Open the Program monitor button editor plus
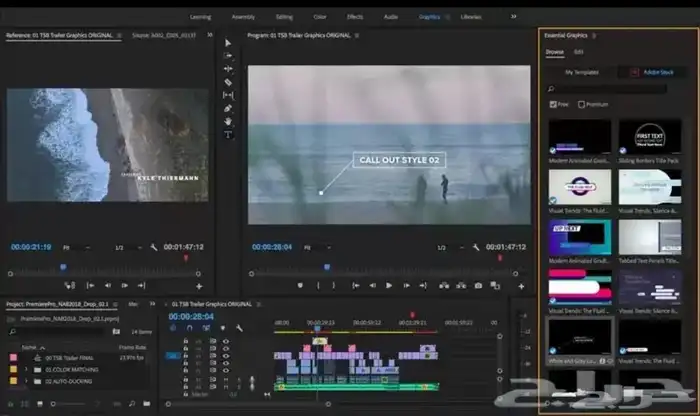700x416 pixels. pyautogui.click(x=521, y=286)
